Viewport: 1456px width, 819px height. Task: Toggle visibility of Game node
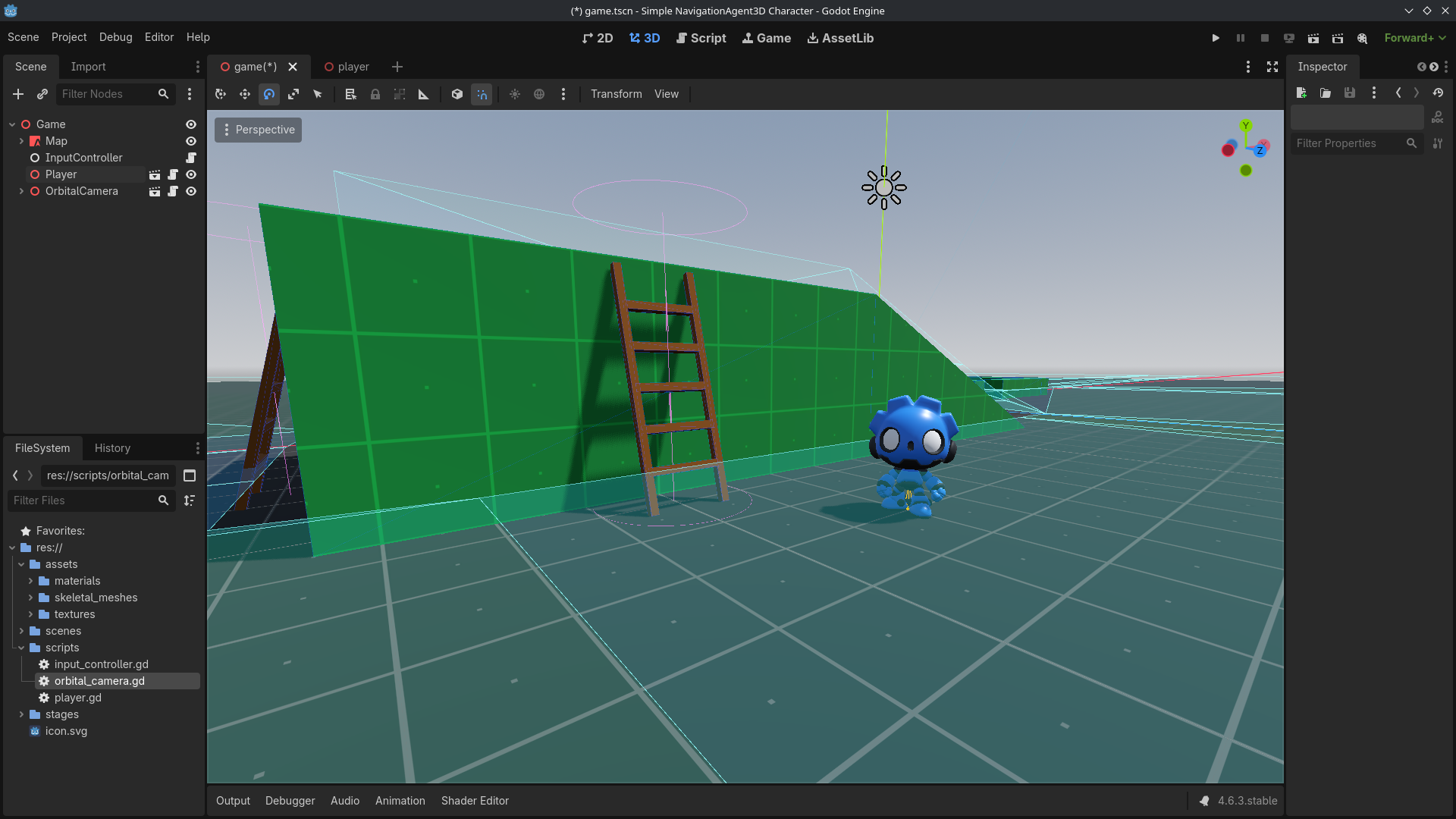191,124
